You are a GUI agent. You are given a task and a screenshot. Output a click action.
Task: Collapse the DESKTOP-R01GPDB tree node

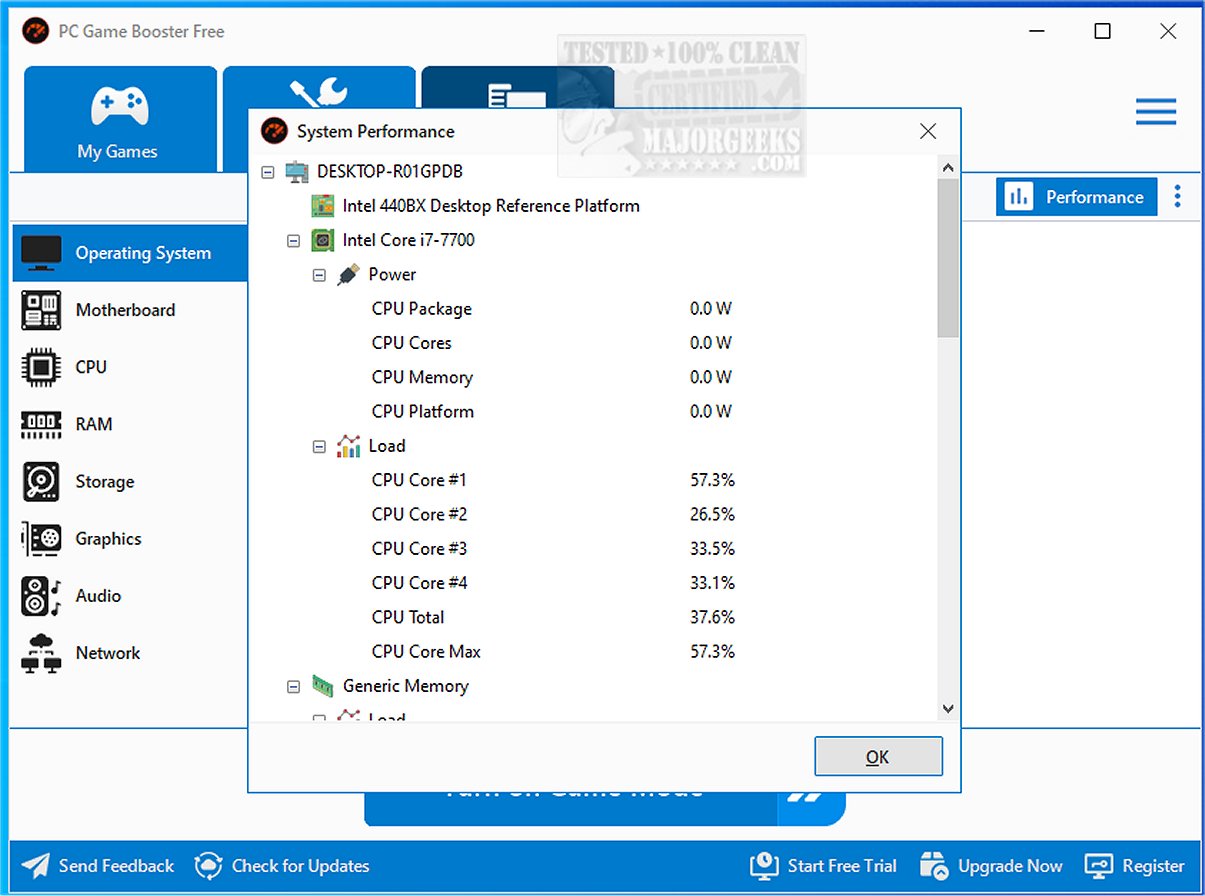[267, 172]
